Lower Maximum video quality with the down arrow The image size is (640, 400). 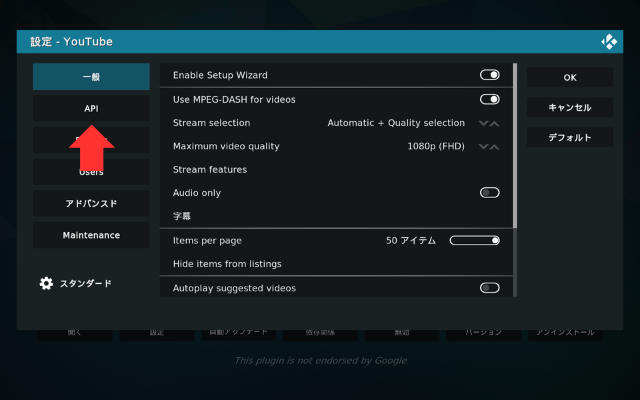(484, 146)
